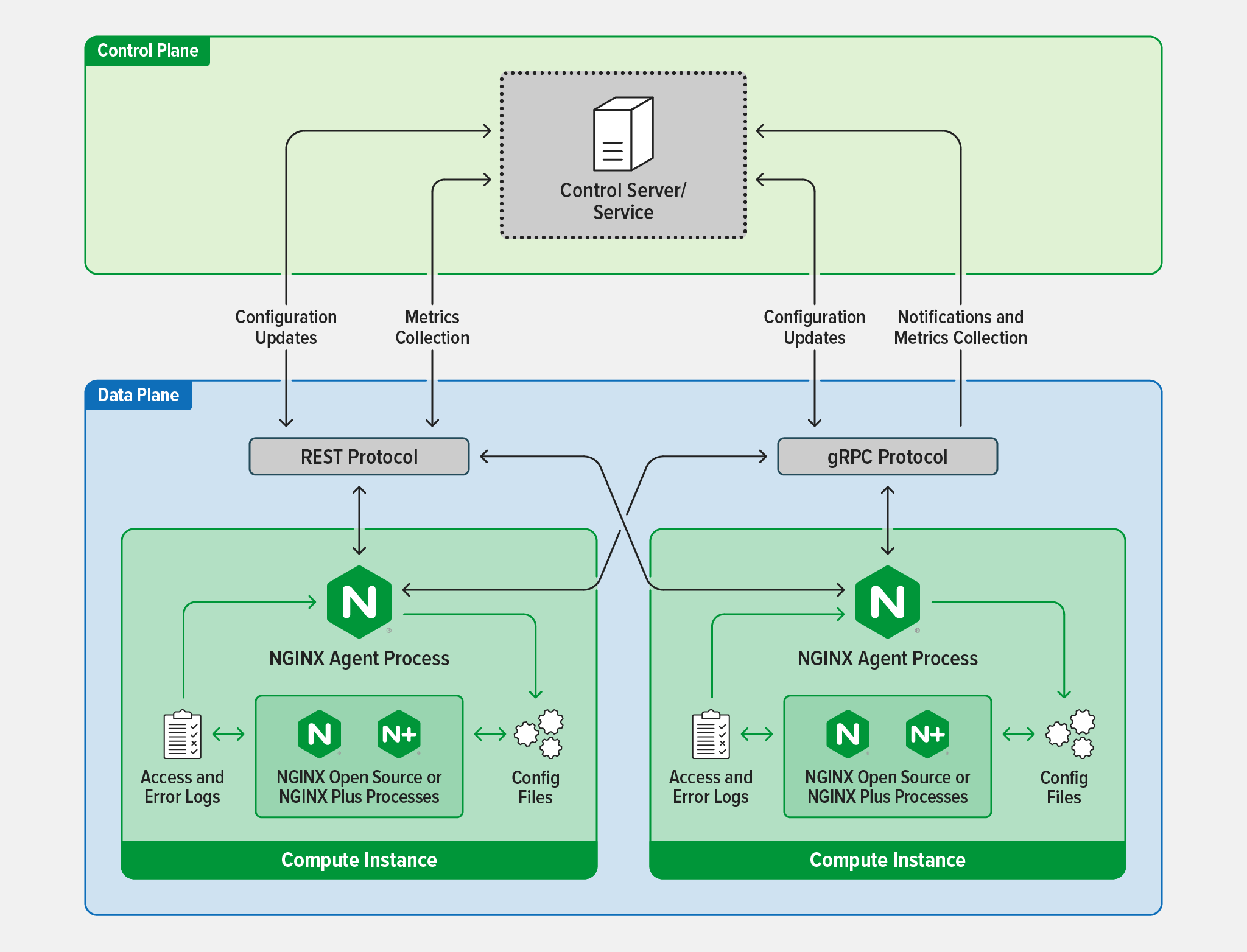Click the Metrics Collection arrow label
1247x952 pixels.
[x=432, y=327]
